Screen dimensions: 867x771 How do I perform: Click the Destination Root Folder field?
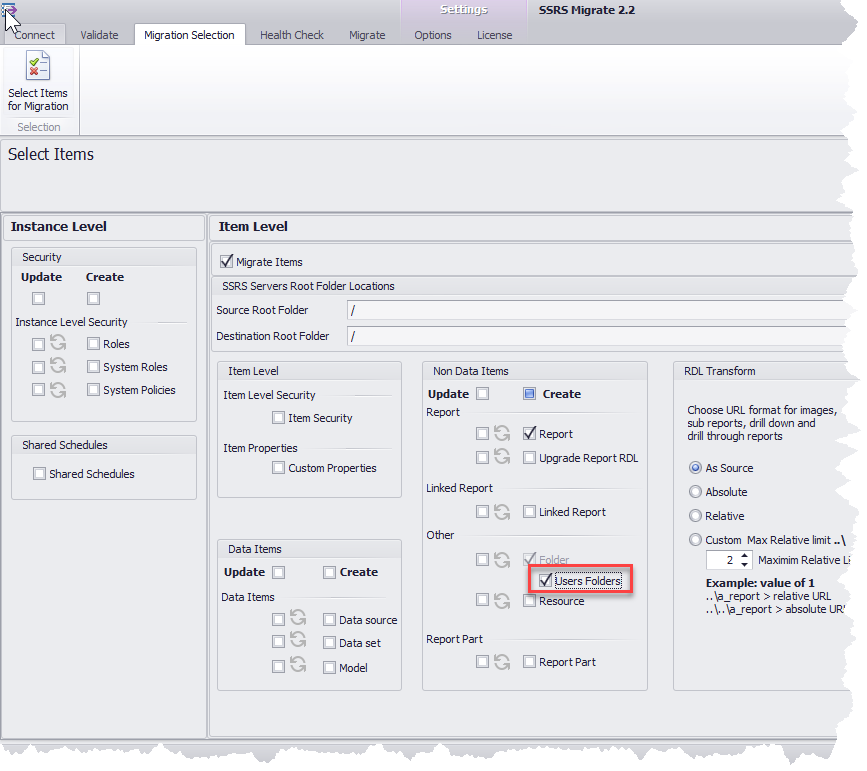(x=596, y=336)
